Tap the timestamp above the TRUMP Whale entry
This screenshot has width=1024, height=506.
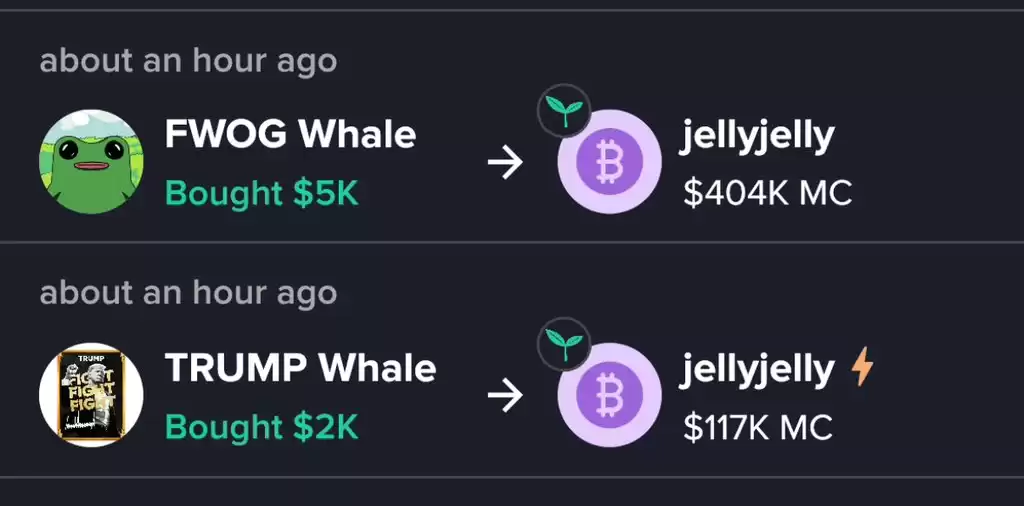(188, 294)
